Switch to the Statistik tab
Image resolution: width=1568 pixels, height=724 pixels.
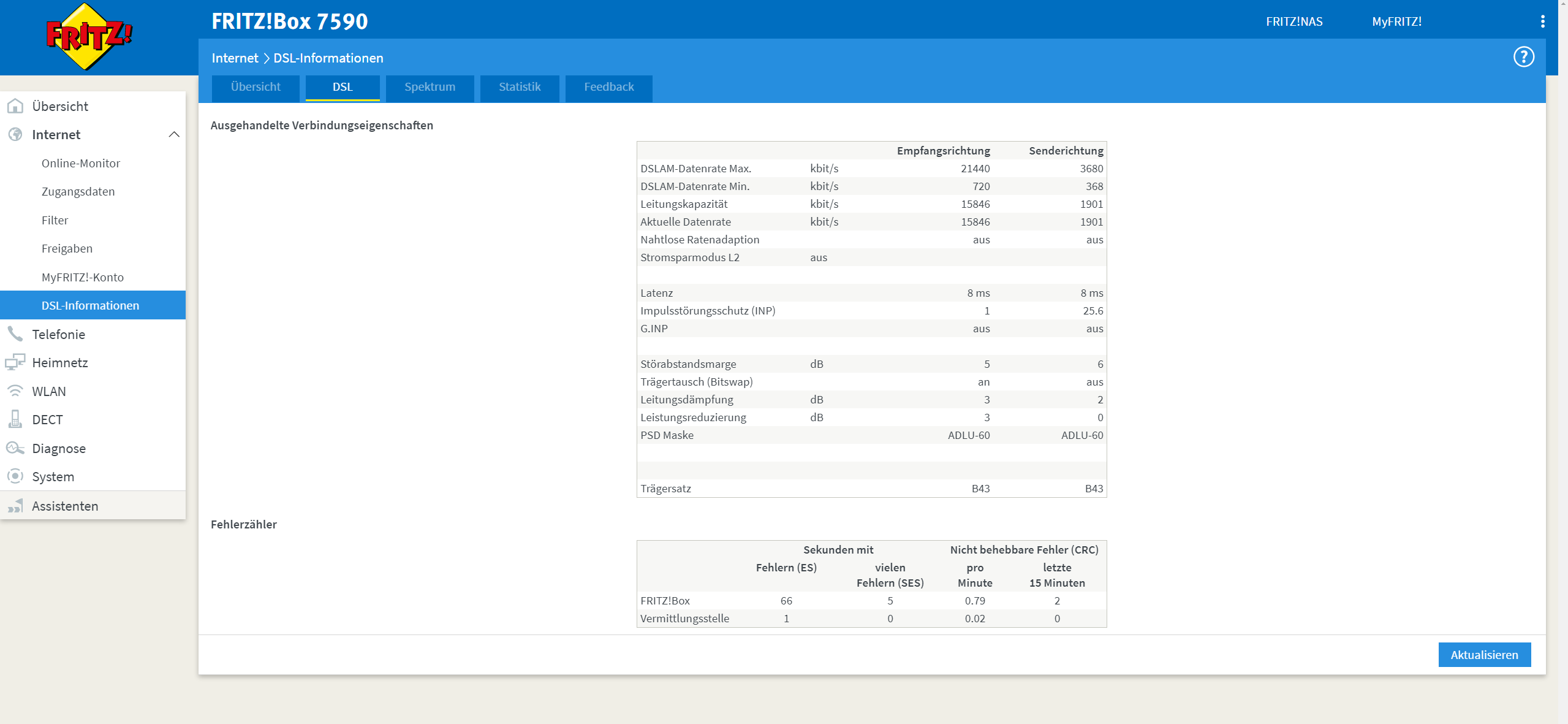[x=520, y=88]
